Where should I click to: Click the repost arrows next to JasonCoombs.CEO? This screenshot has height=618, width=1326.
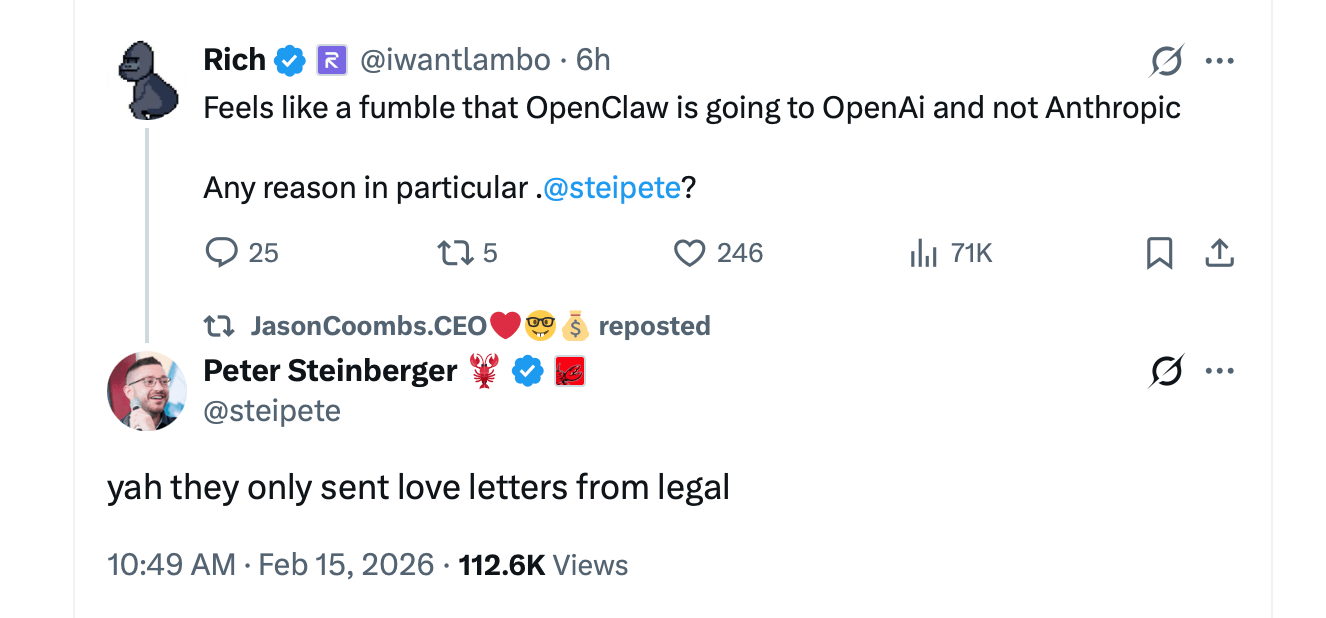coord(221,325)
